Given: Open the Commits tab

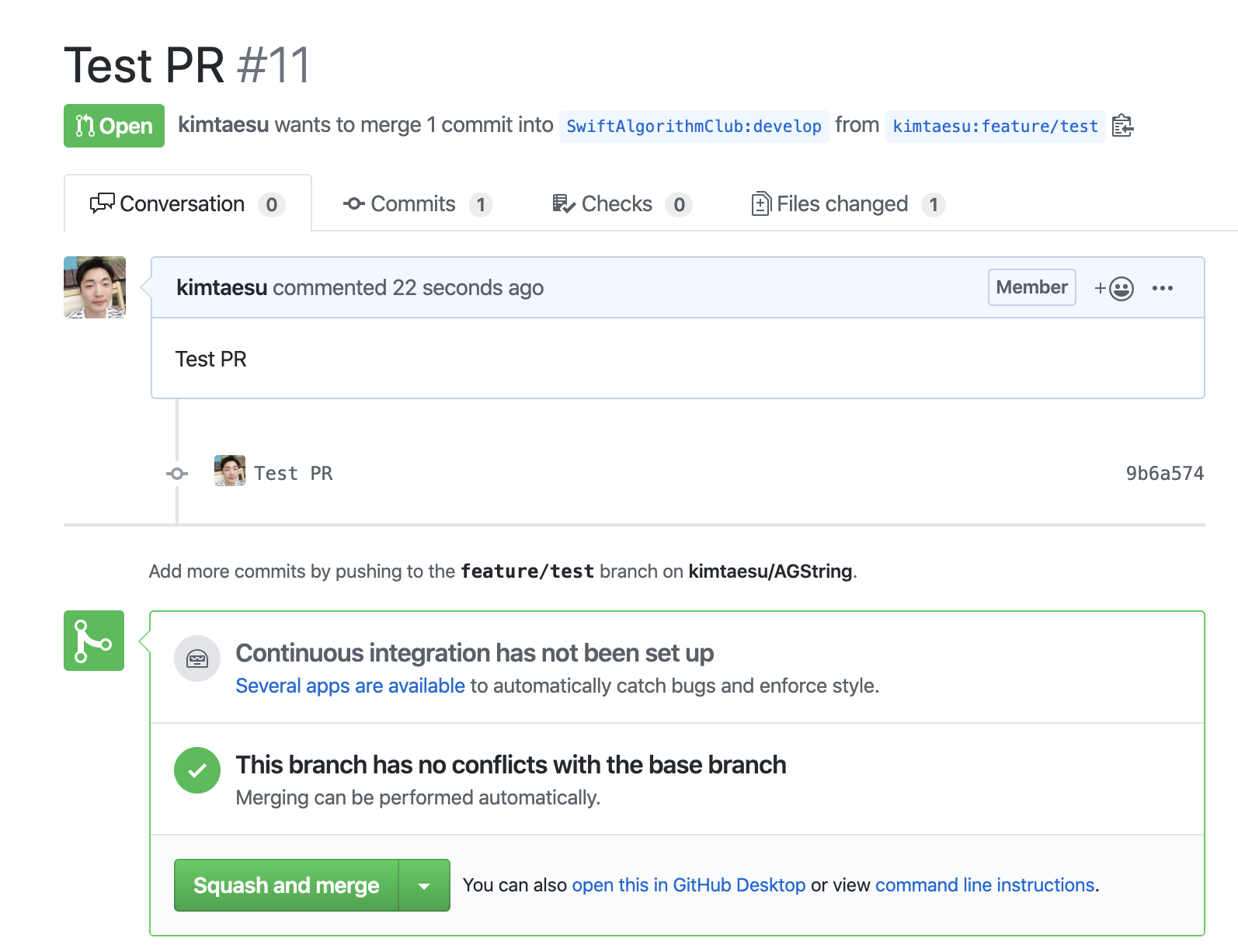Looking at the screenshot, I should tap(417, 204).
